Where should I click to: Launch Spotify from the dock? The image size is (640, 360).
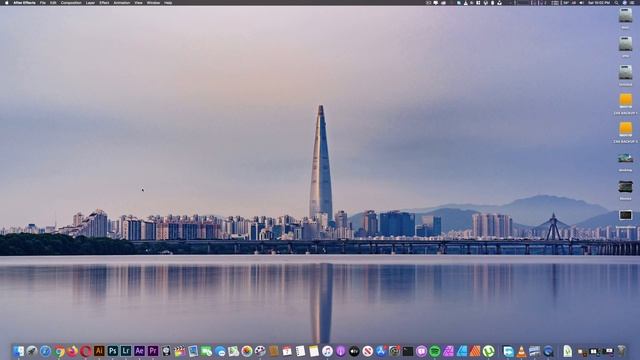tap(435, 351)
